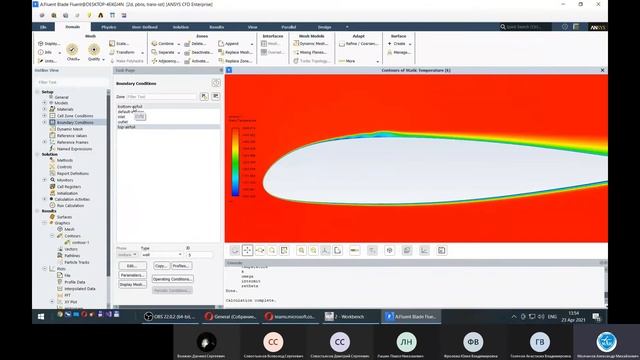640x360 pixels.
Task: Click Replace Mesh ribbon item
Action: (236, 52)
